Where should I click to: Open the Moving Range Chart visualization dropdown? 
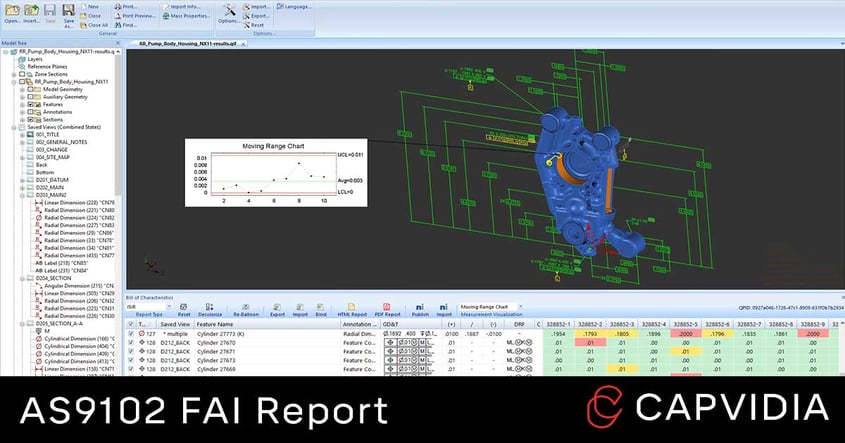[x=520, y=307]
